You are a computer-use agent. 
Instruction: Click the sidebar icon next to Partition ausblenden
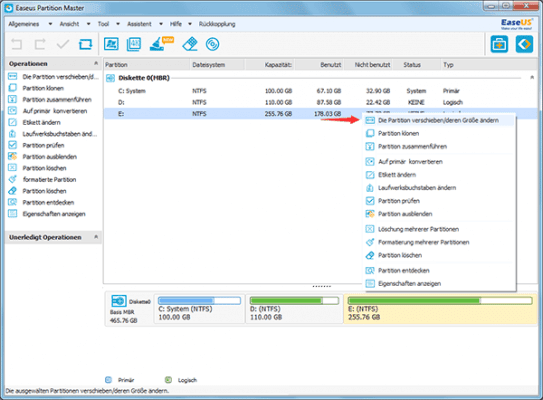pos(12,157)
